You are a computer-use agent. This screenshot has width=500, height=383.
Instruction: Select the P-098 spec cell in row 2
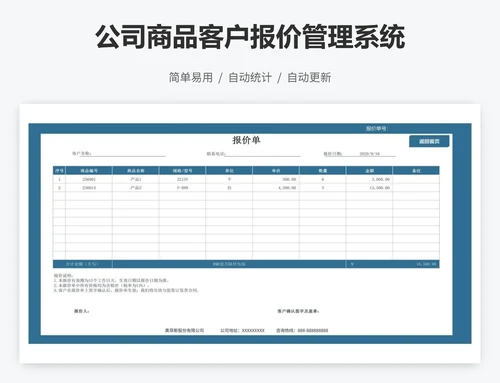pyautogui.click(x=182, y=188)
